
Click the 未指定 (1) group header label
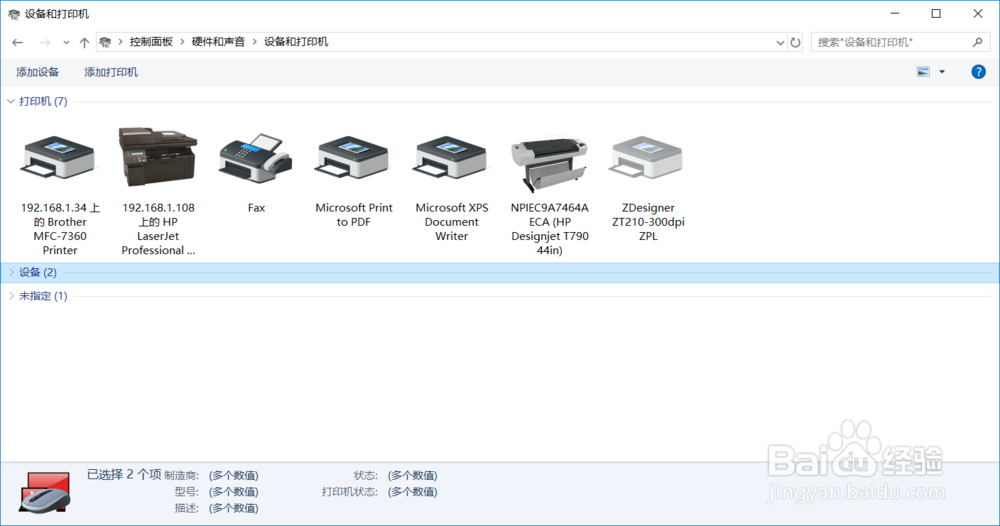pyautogui.click(x=43, y=296)
